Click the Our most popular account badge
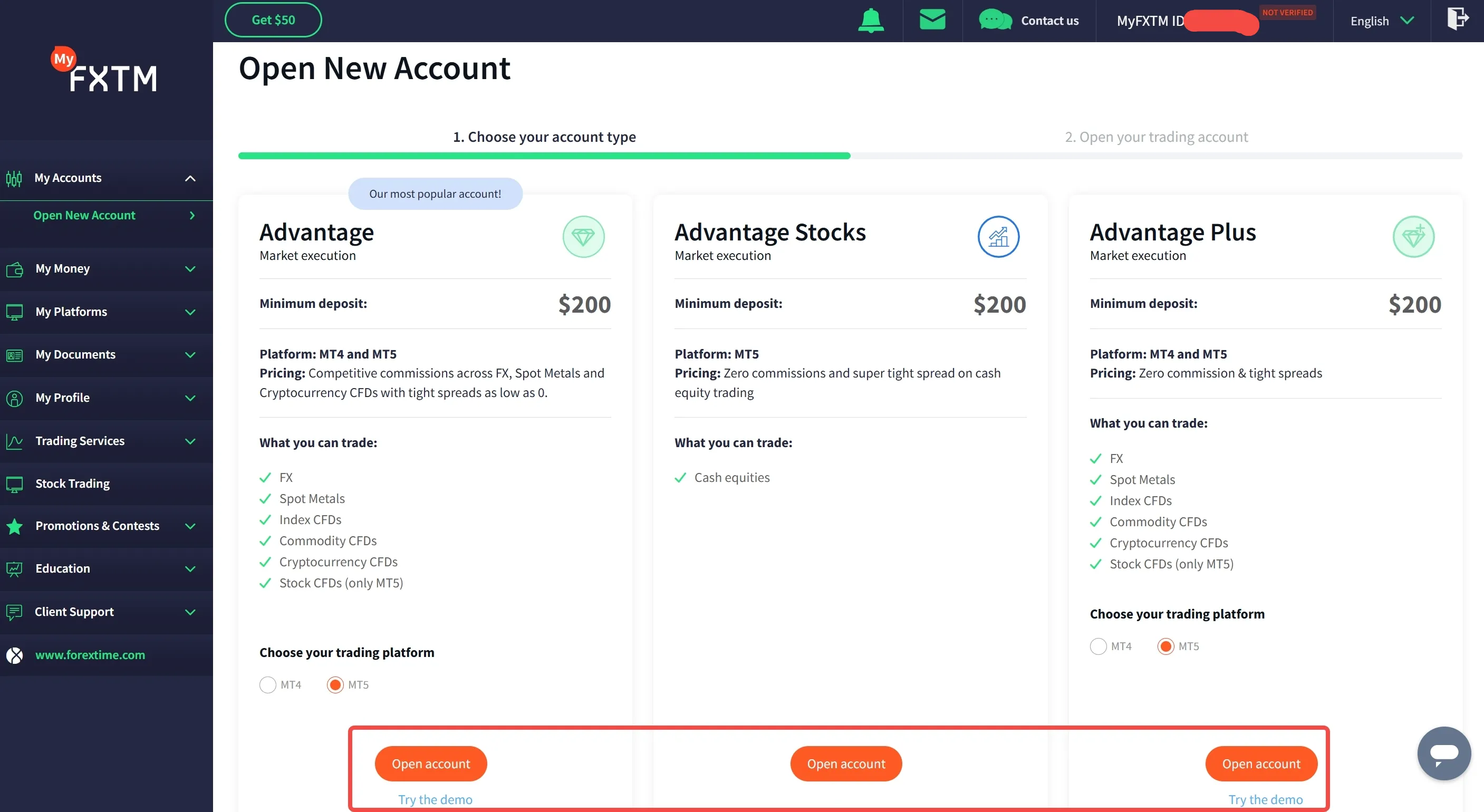1484x812 pixels. tap(435, 194)
